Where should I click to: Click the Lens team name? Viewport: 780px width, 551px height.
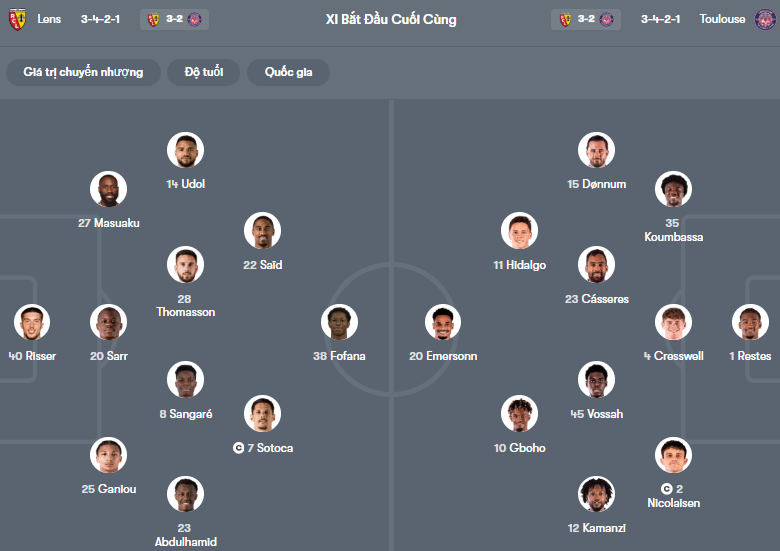pyautogui.click(x=50, y=19)
